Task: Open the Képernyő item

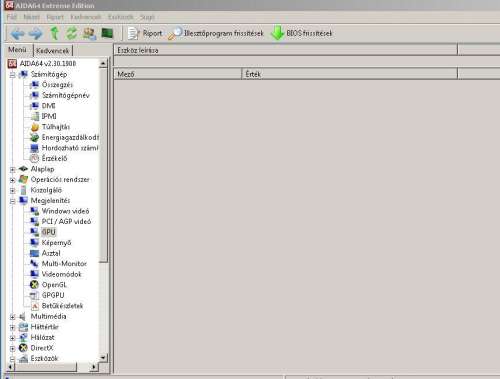Action: tap(56, 243)
